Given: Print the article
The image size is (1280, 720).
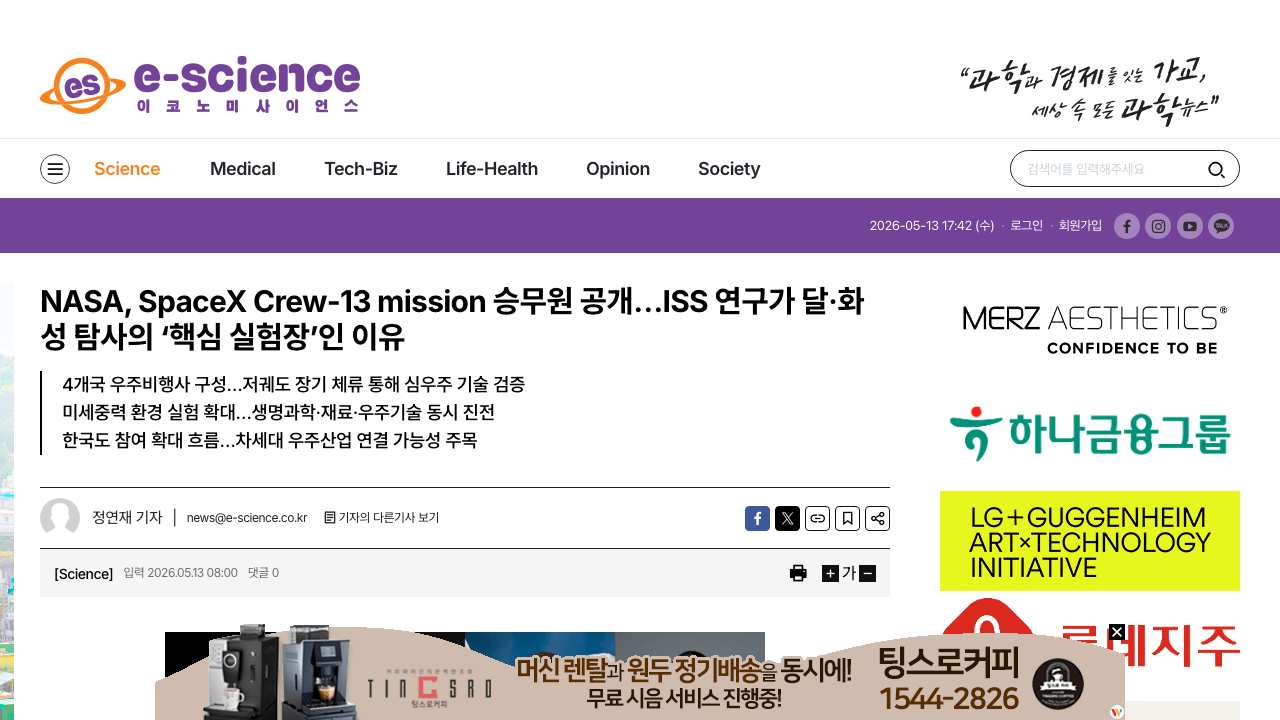Looking at the screenshot, I should click(x=798, y=573).
